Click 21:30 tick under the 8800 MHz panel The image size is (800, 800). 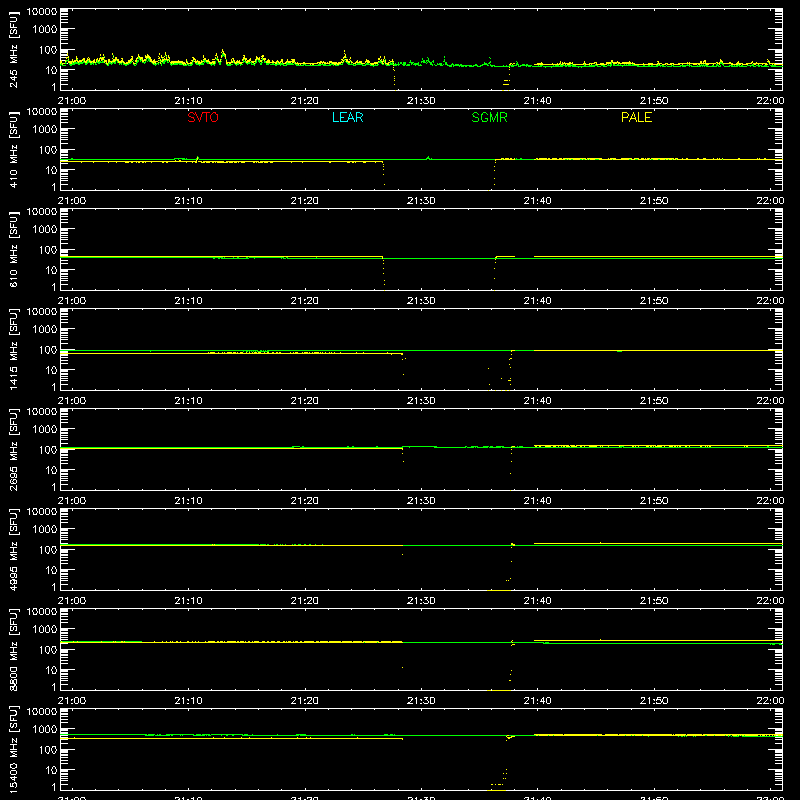pos(421,701)
